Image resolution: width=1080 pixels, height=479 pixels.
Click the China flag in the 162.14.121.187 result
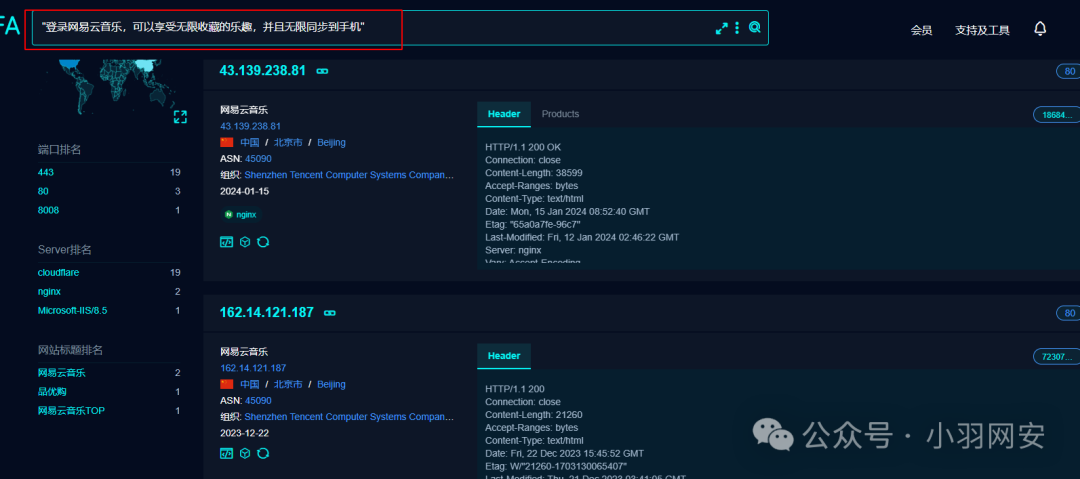click(227, 385)
